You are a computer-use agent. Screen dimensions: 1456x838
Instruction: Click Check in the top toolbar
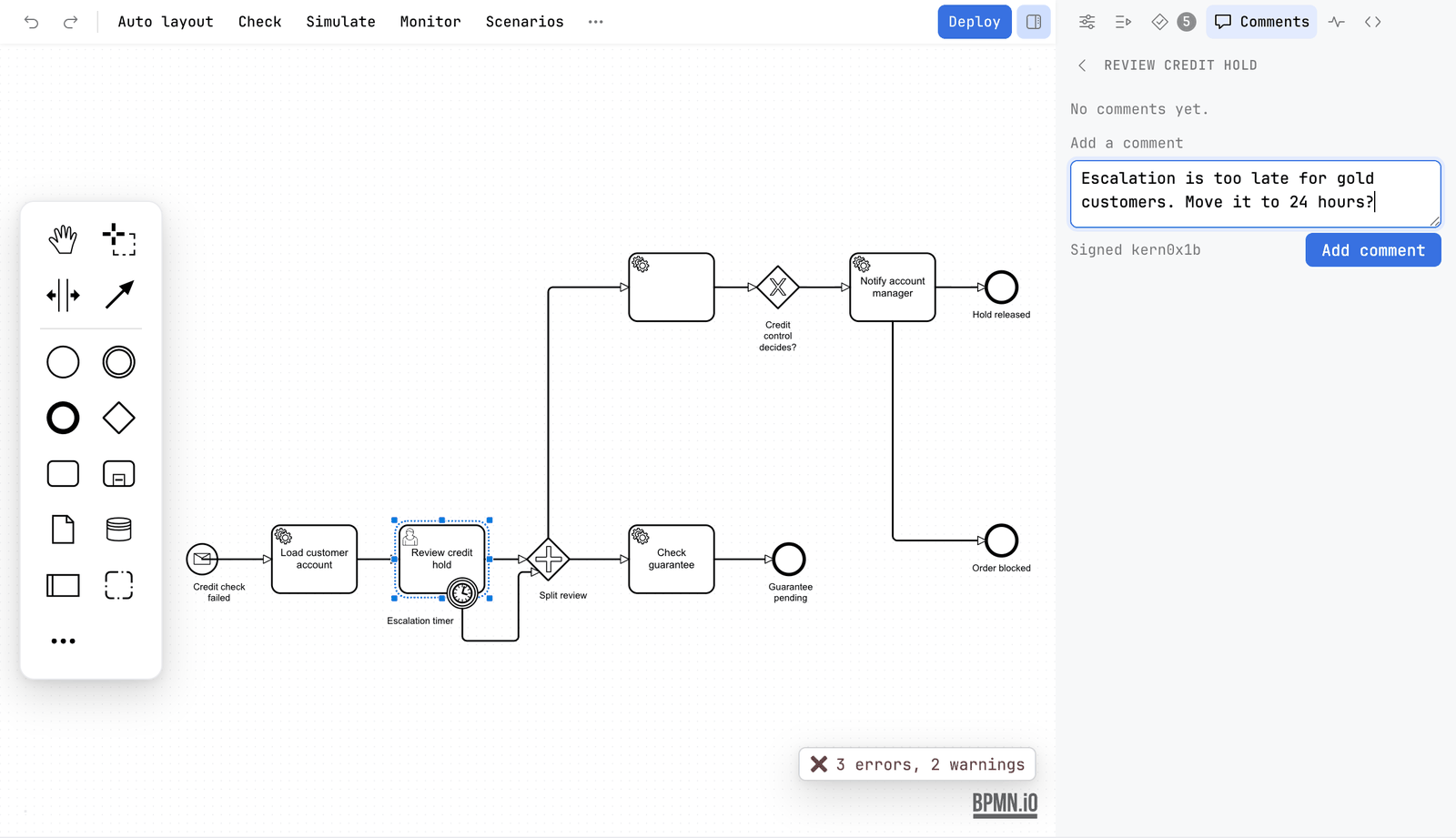click(x=259, y=22)
